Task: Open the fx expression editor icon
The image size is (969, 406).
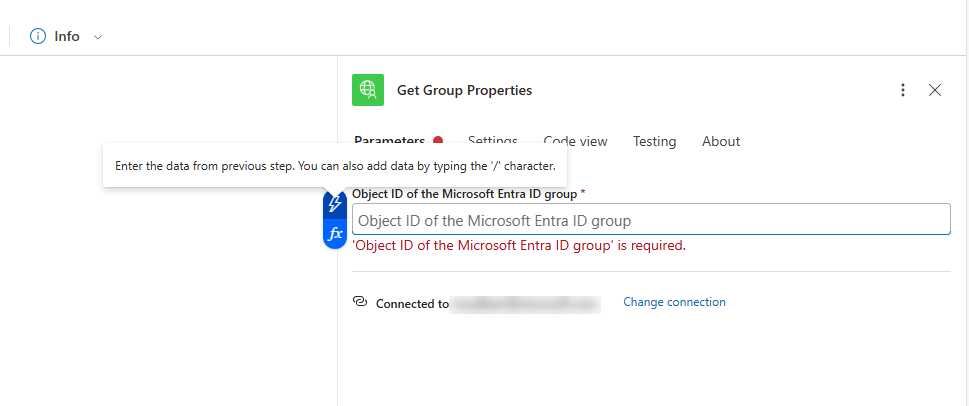Action: click(336, 233)
